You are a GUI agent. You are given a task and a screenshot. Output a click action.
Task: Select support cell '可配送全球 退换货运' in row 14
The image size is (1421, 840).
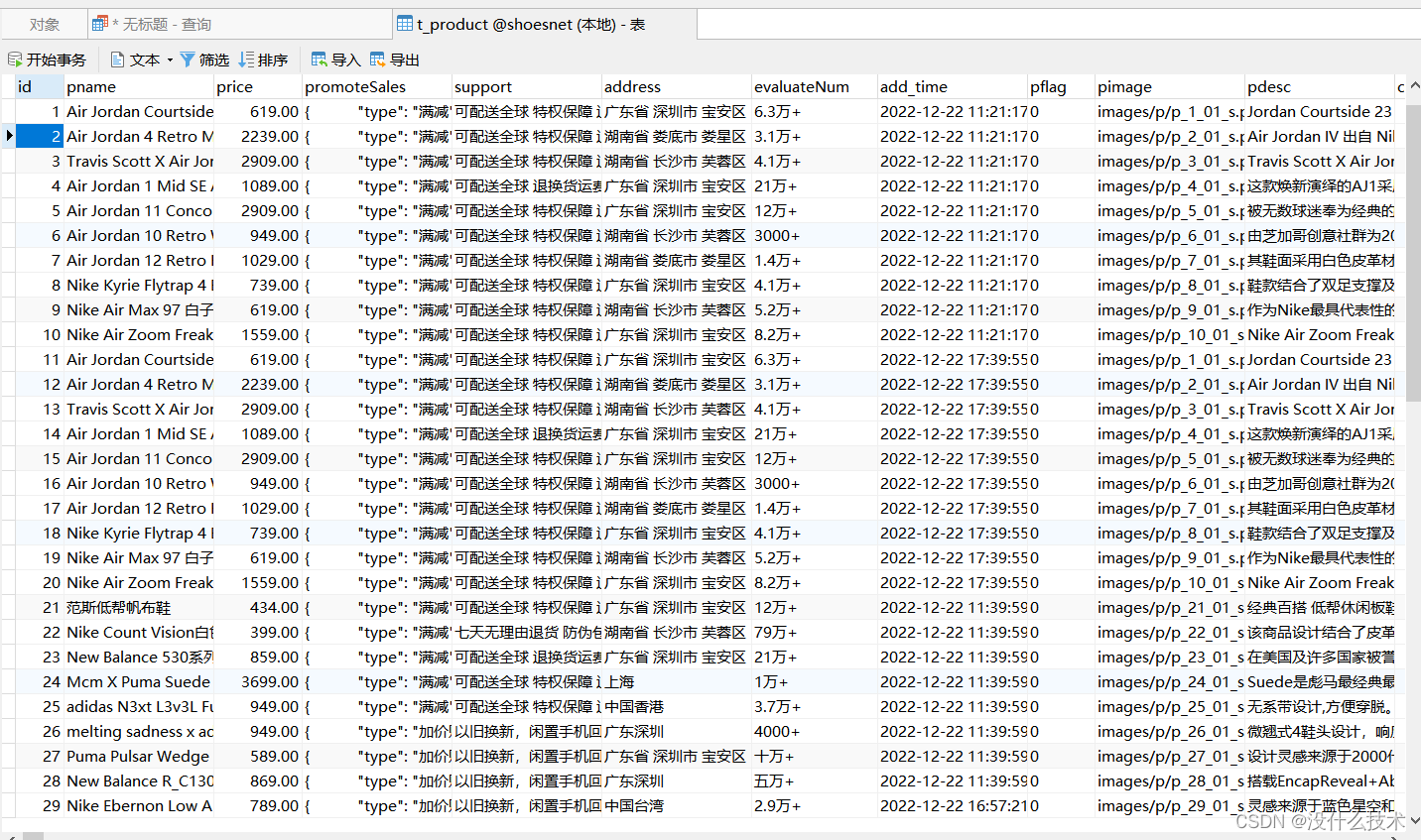(527, 433)
